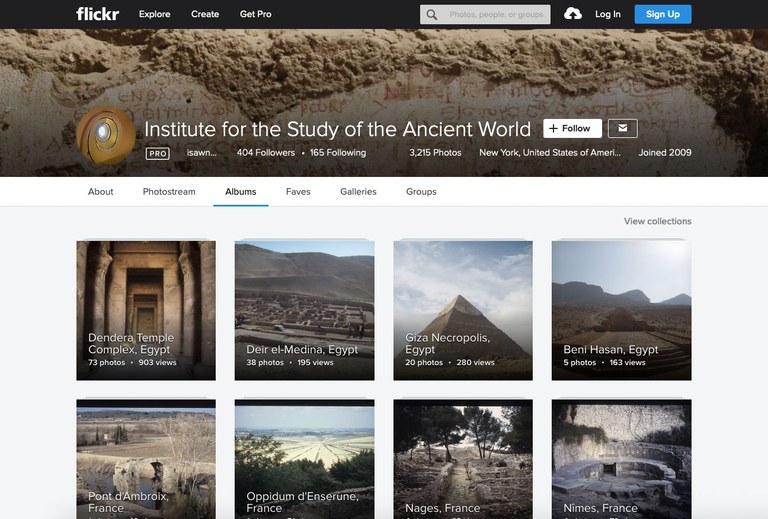The image size is (768, 519).
Task: Go to the Faves tab
Action: point(298,191)
